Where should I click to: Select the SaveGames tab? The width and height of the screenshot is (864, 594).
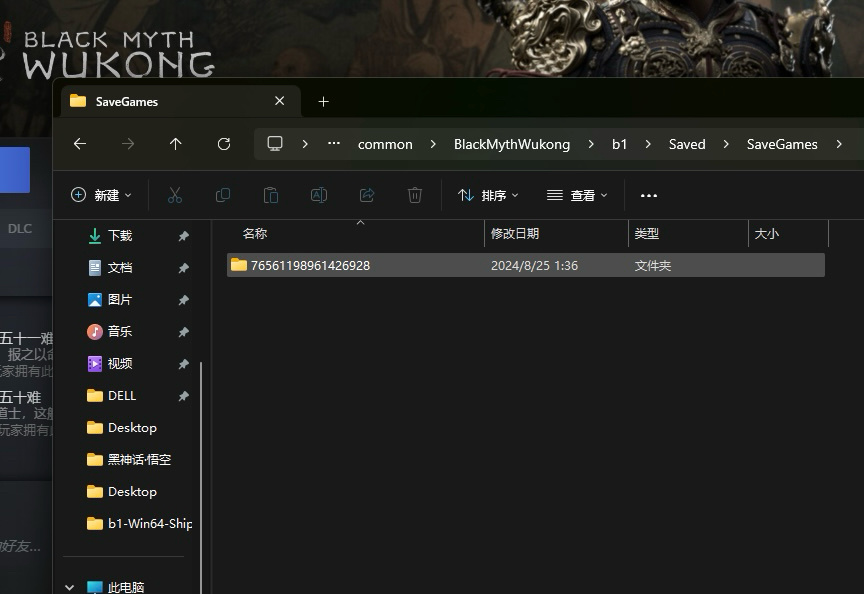pos(181,101)
